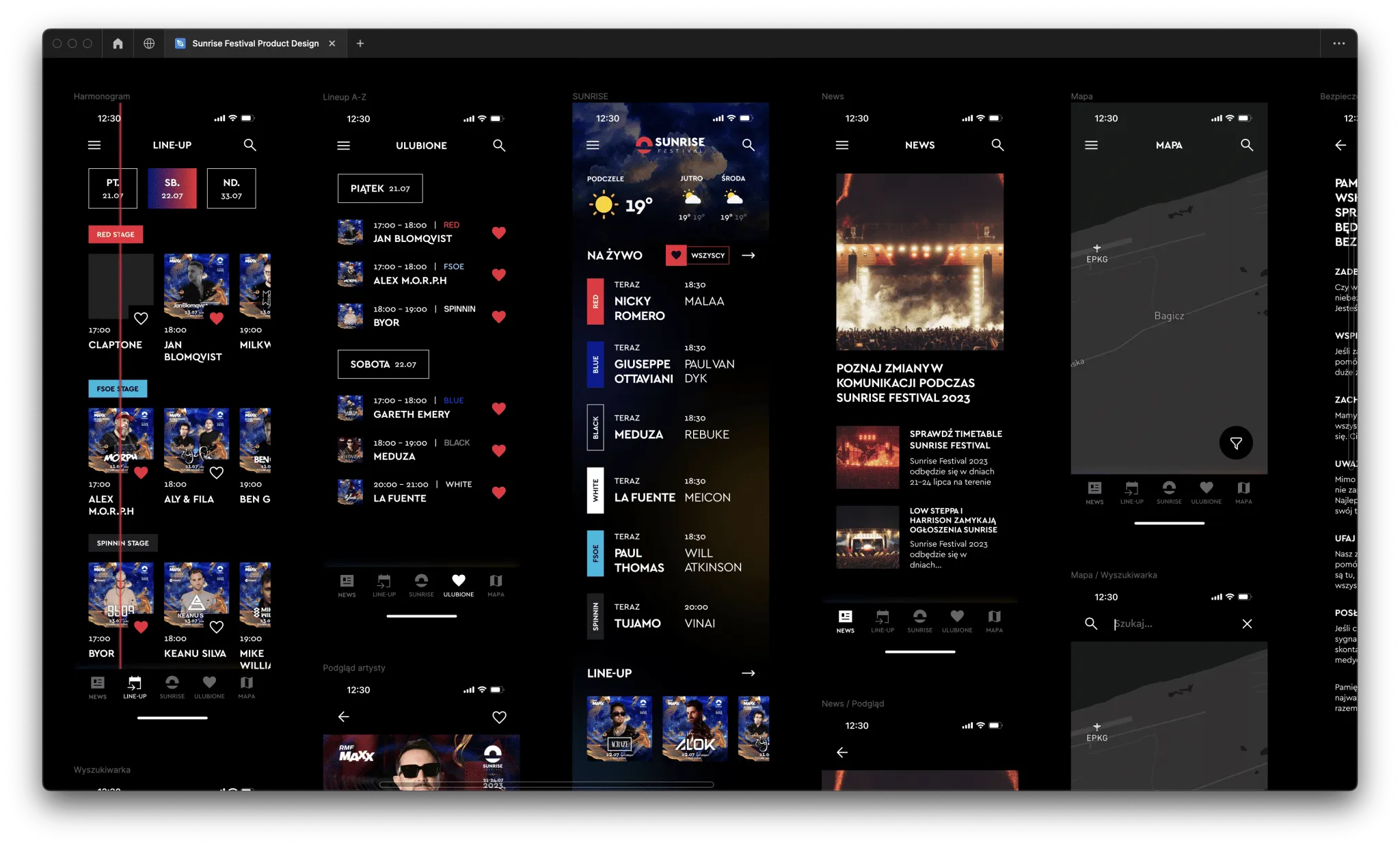Image resolution: width=1400 pixels, height=847 pixels.
Task: Add a new tab with the plus icon
Action: (x=360, y=43)
